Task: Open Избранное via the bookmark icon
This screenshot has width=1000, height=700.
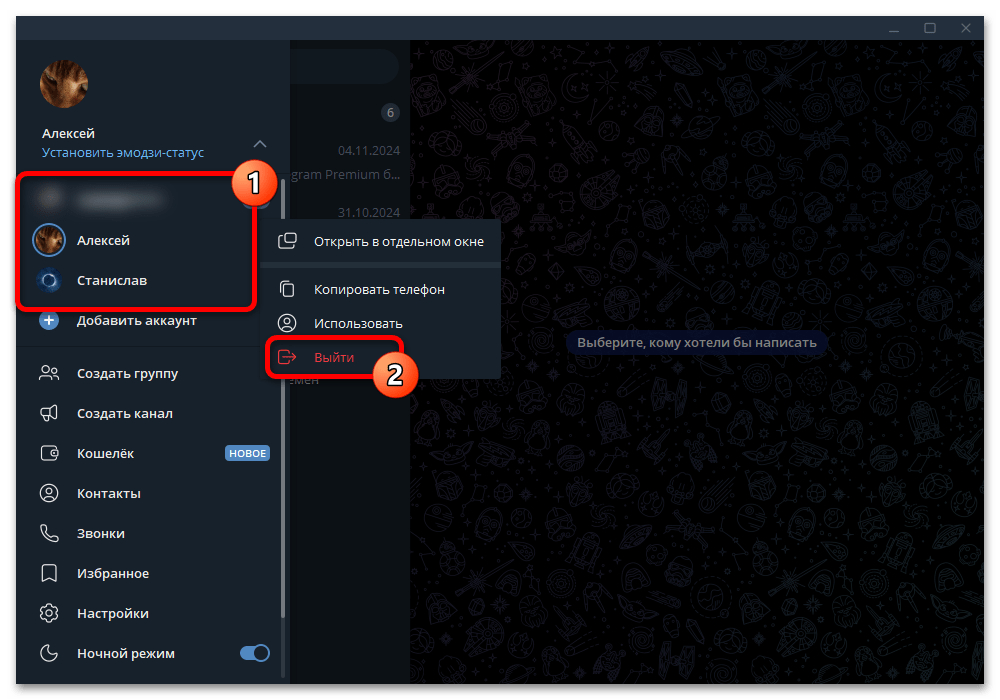Action: tap(49, 573)
